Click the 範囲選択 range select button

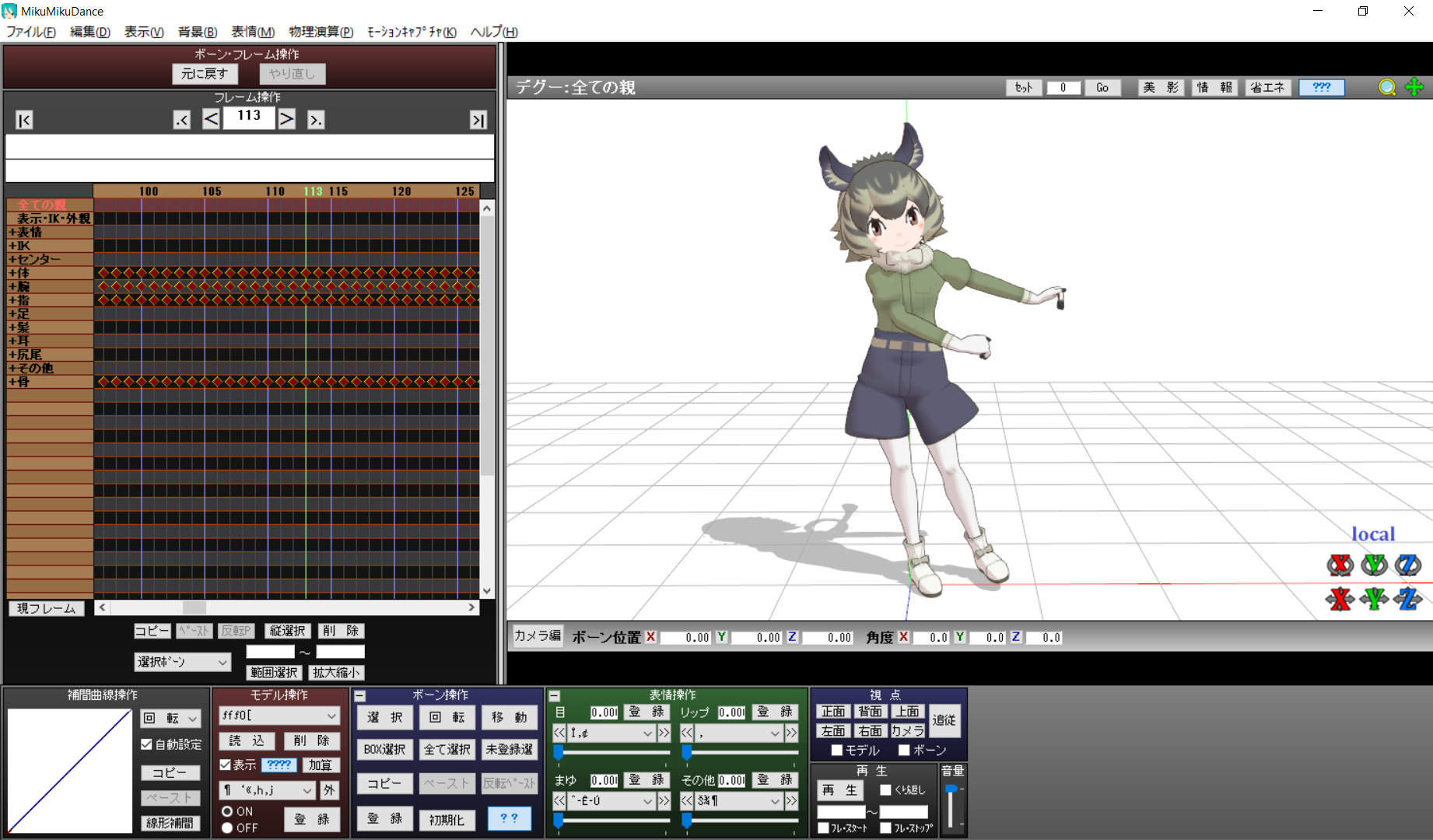(274, 673)
